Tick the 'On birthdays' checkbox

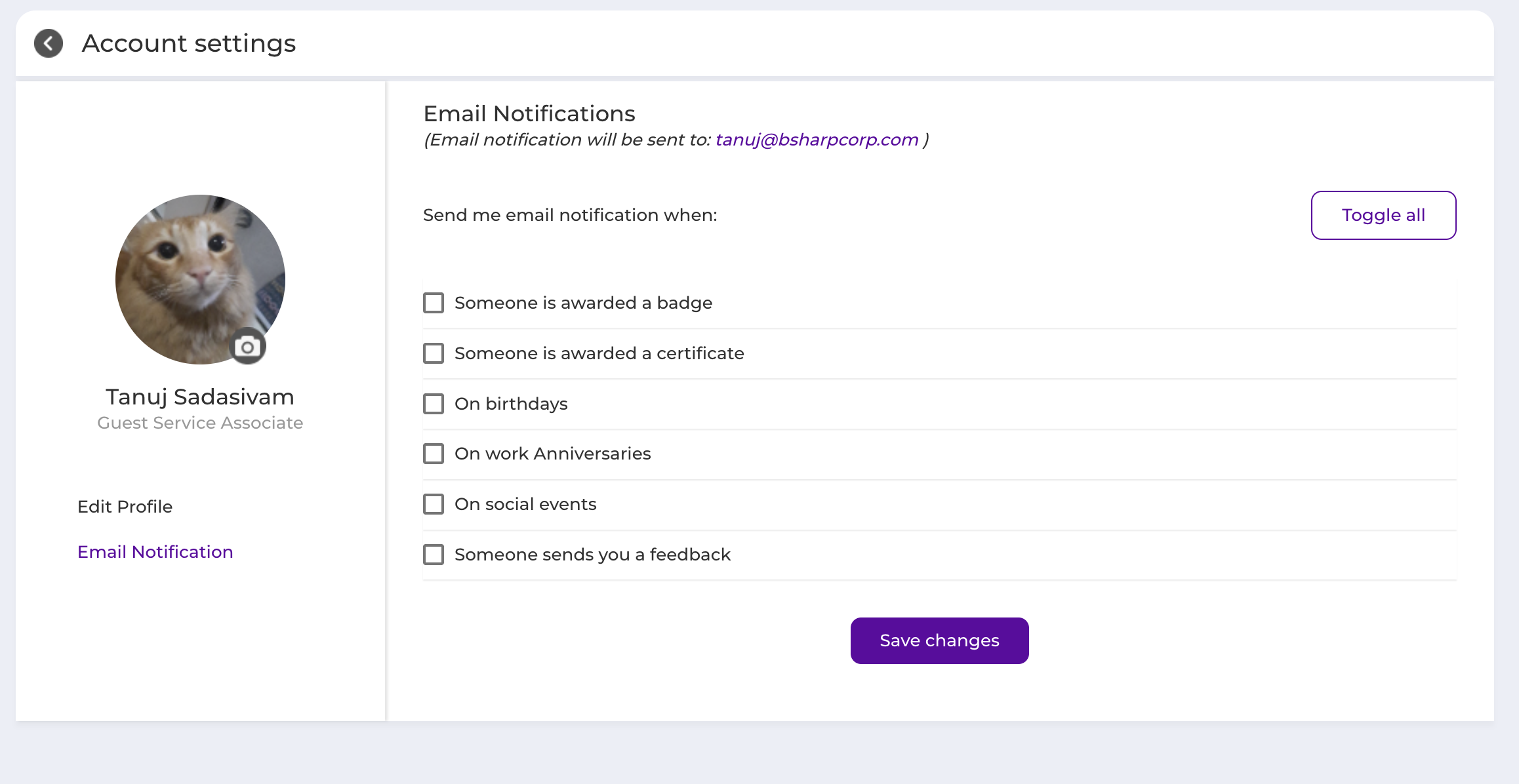point(434,404)
